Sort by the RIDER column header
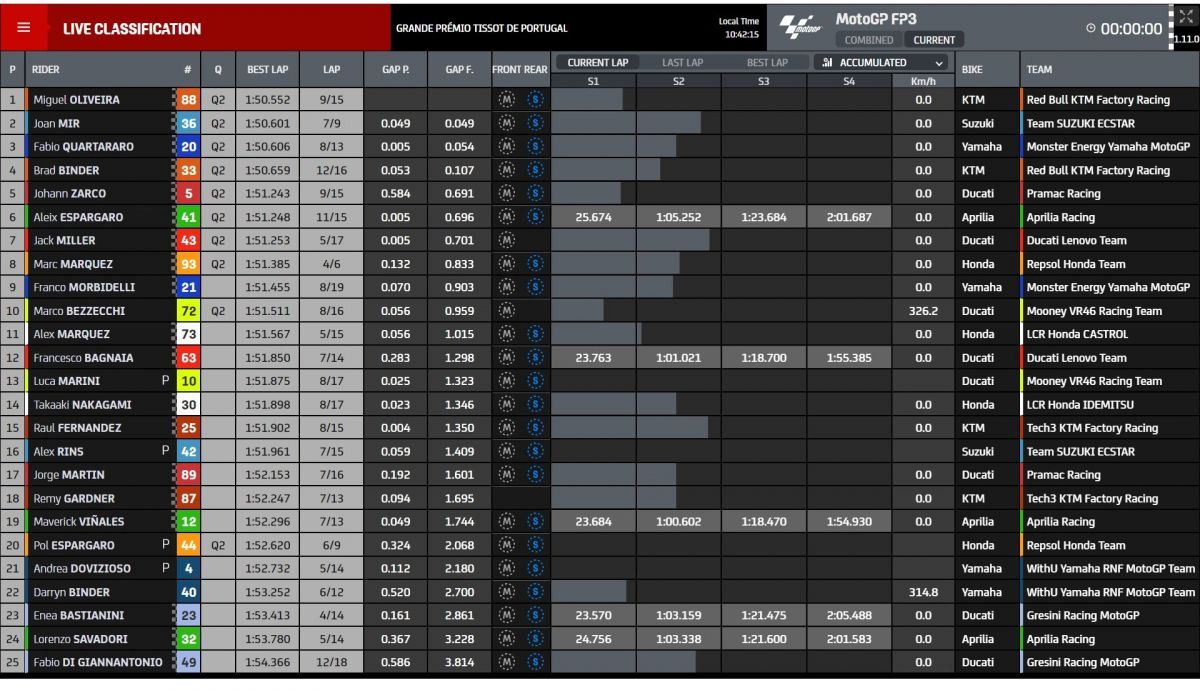The image size is (1200, 690). 46,70
